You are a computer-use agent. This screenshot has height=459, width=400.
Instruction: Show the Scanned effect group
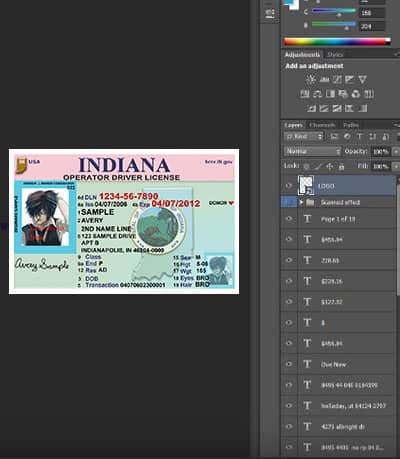click(289, 202)
